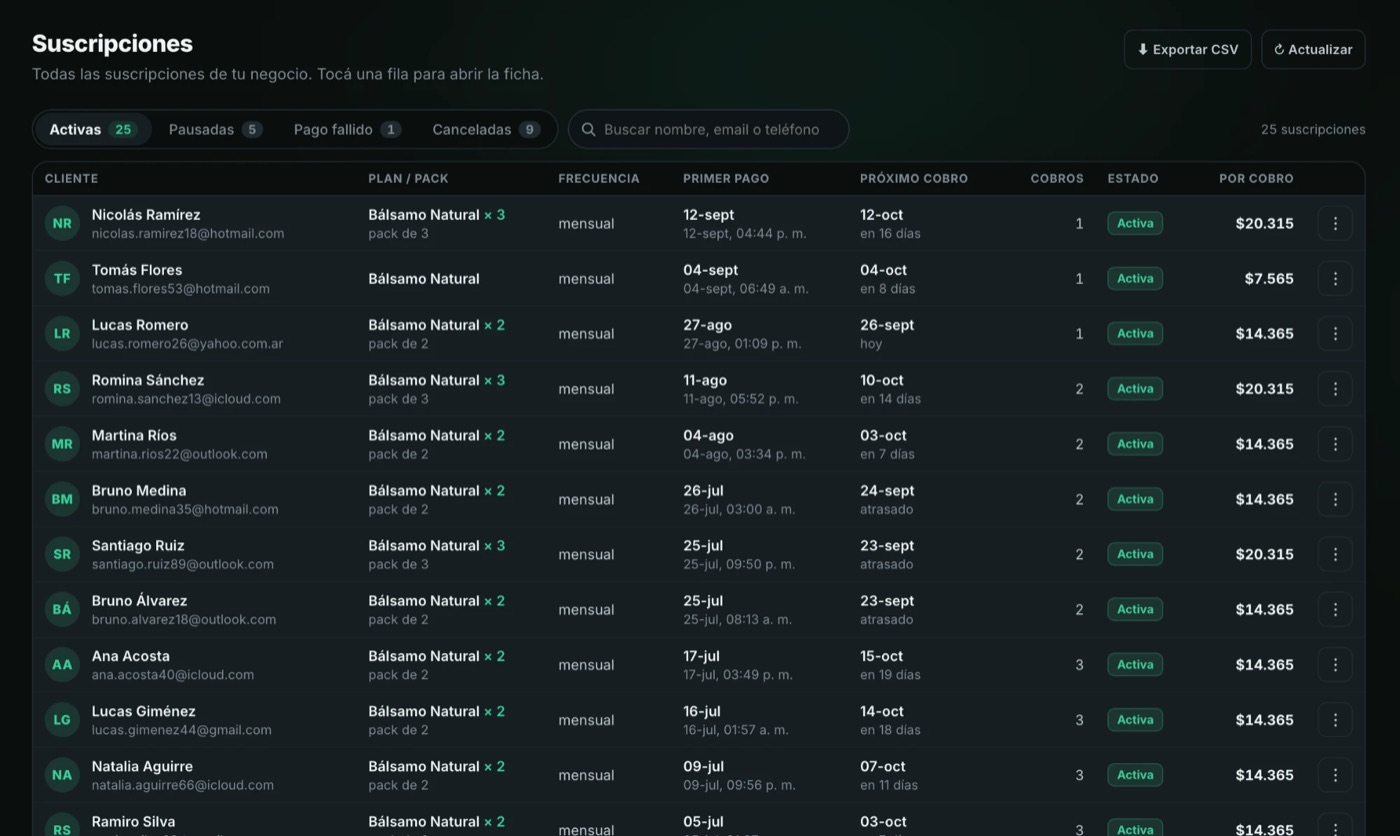This screenshot has height=836, width=1400.
Task: Open actions menu for Tomás Flores
Action: point(1335,279)
